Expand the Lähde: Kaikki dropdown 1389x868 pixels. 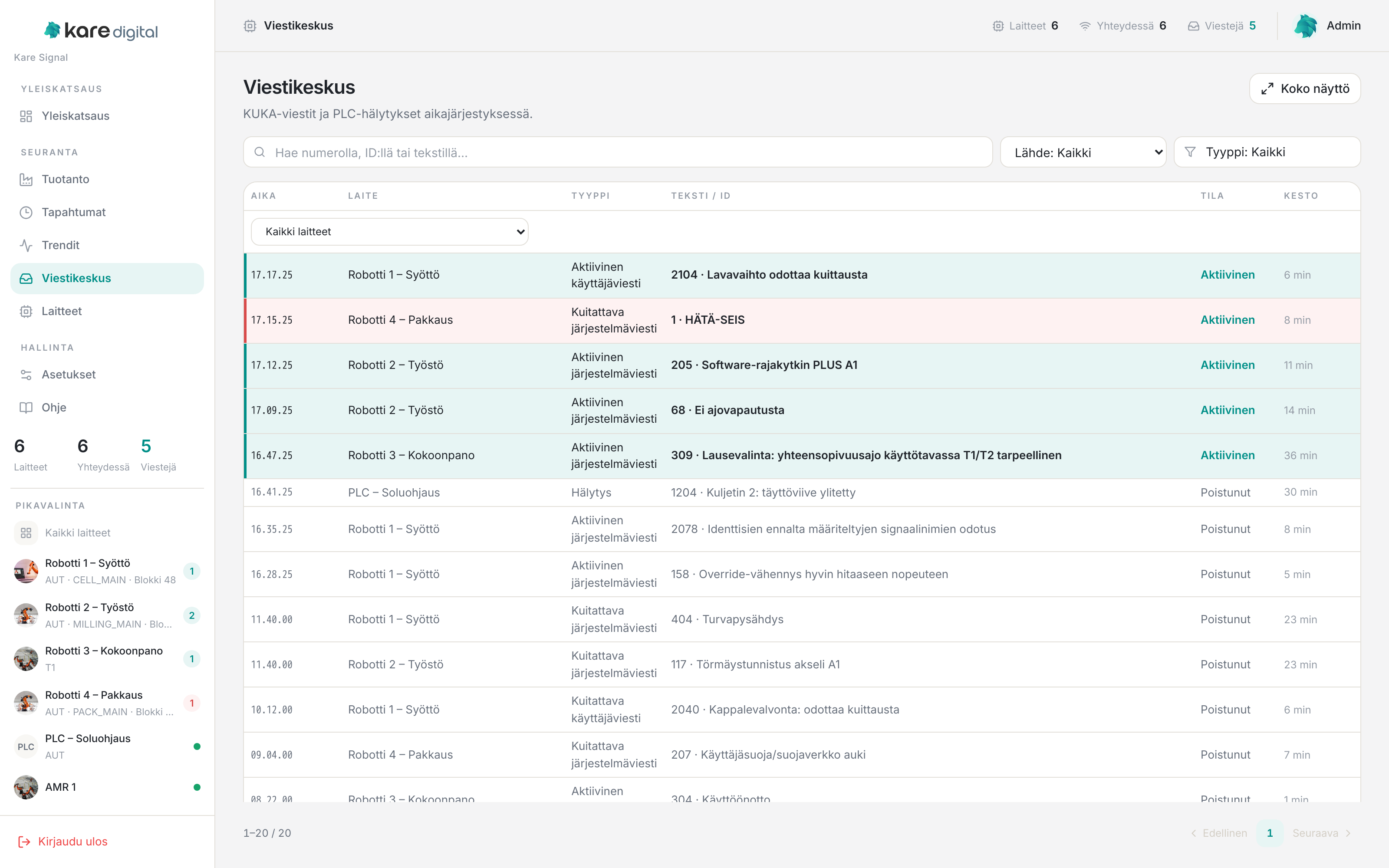coord(1083,152)
